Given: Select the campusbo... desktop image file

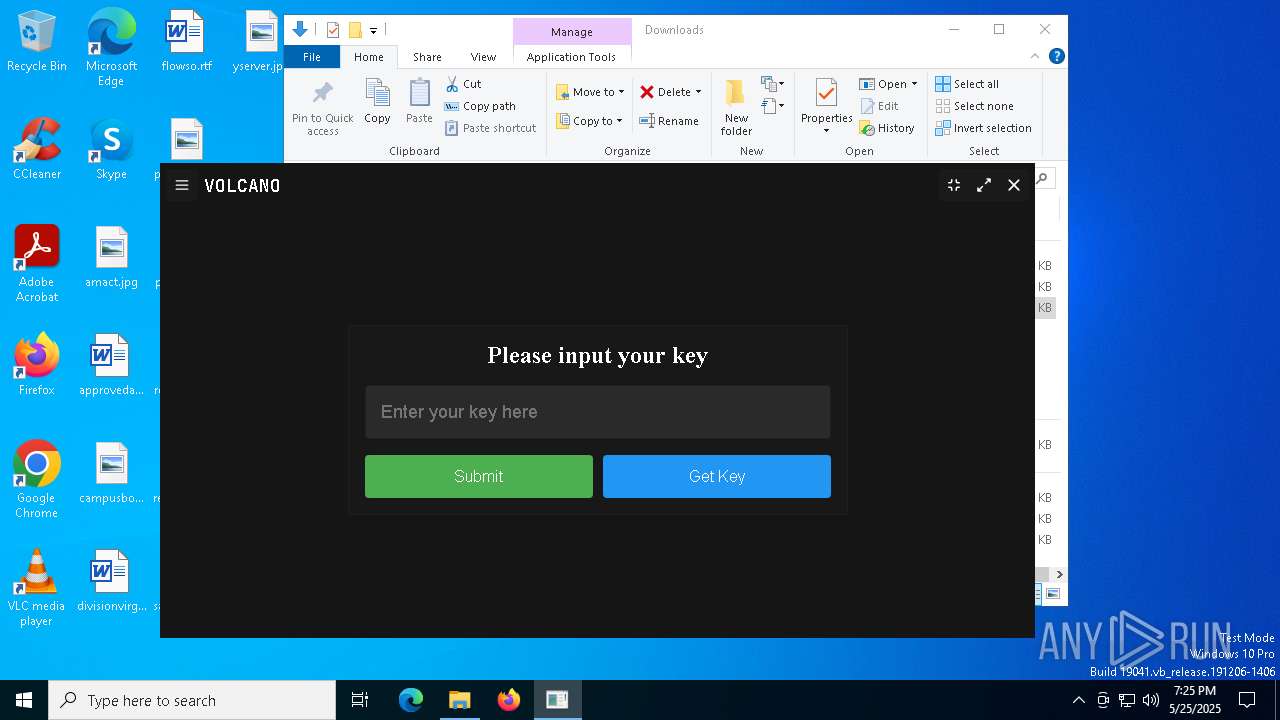Looking at the screenshot, I should tap(111, 473).
